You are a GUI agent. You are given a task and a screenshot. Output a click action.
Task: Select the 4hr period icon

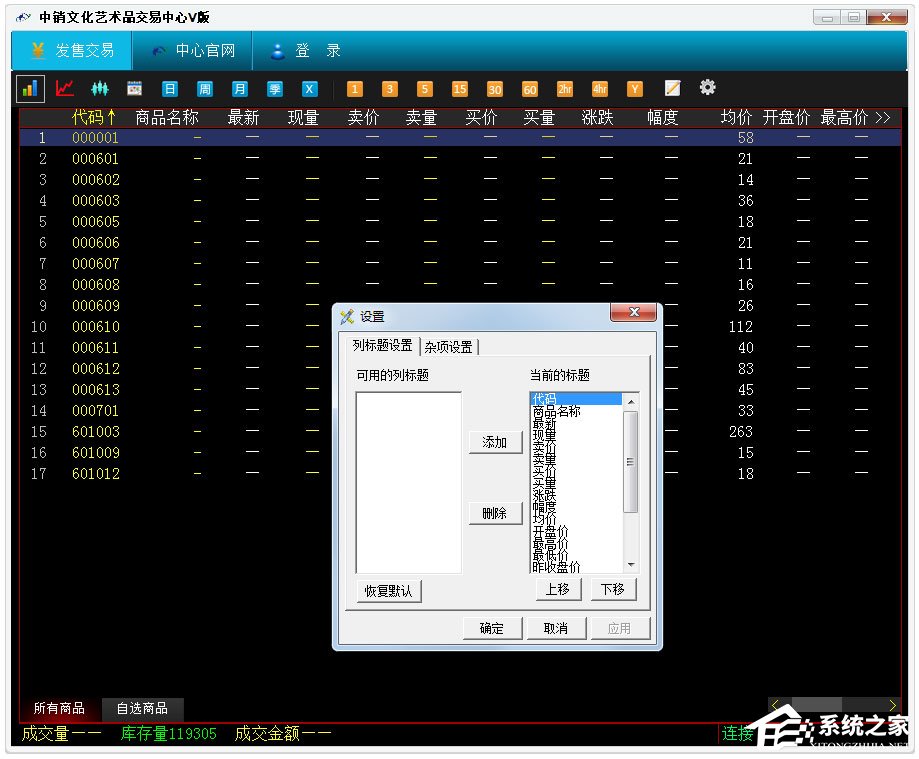coord(600,89)
